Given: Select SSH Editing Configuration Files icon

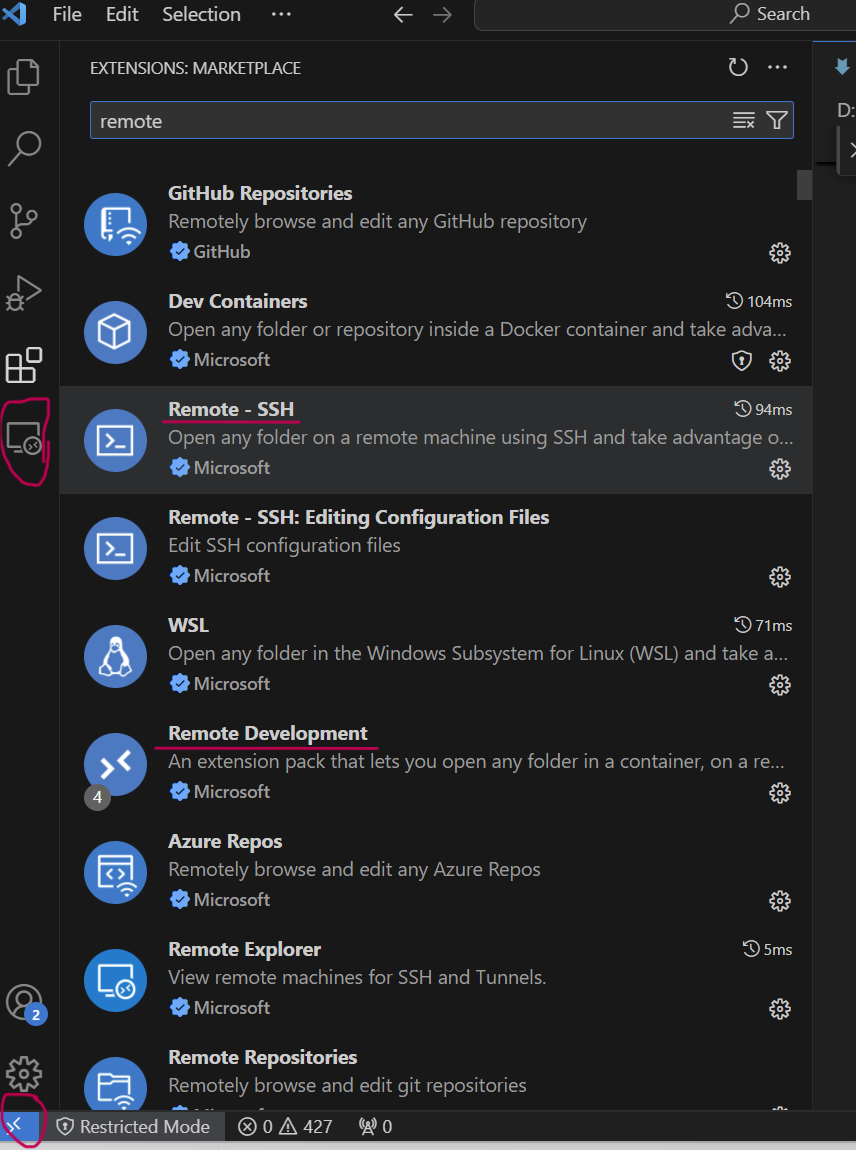Looking at the screenshot, I should (x=115, y=549).
